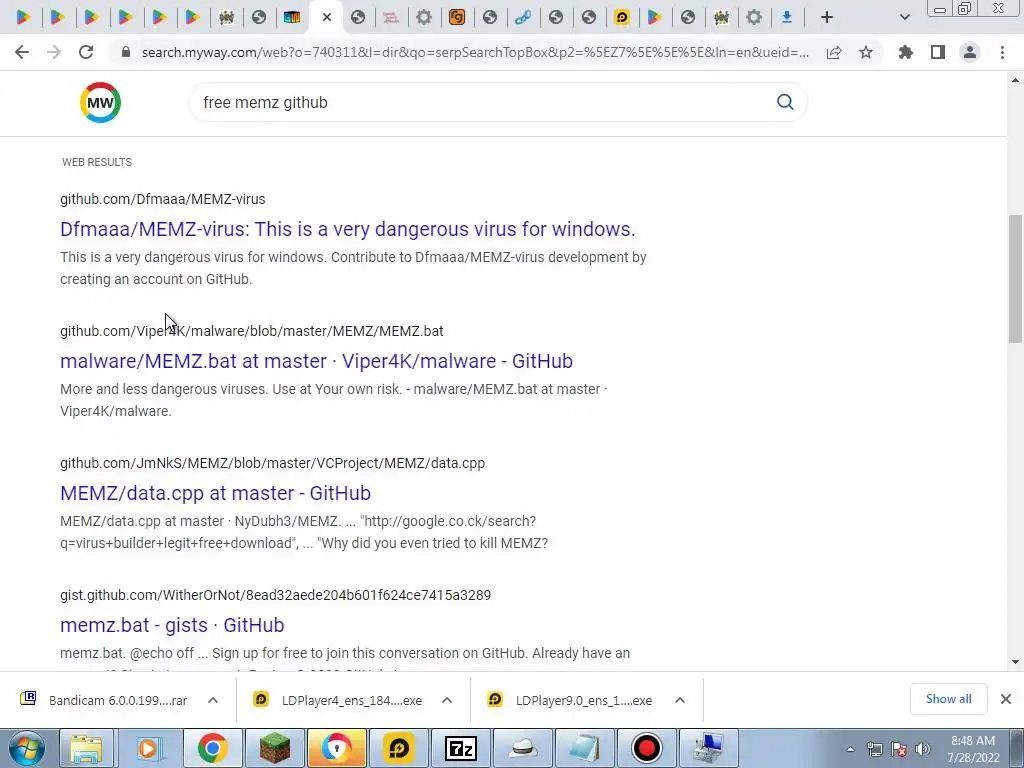This screenshot has height=768, width=1024.
Task: Open the Extensions puzzle icon
Action: (906, 52)
